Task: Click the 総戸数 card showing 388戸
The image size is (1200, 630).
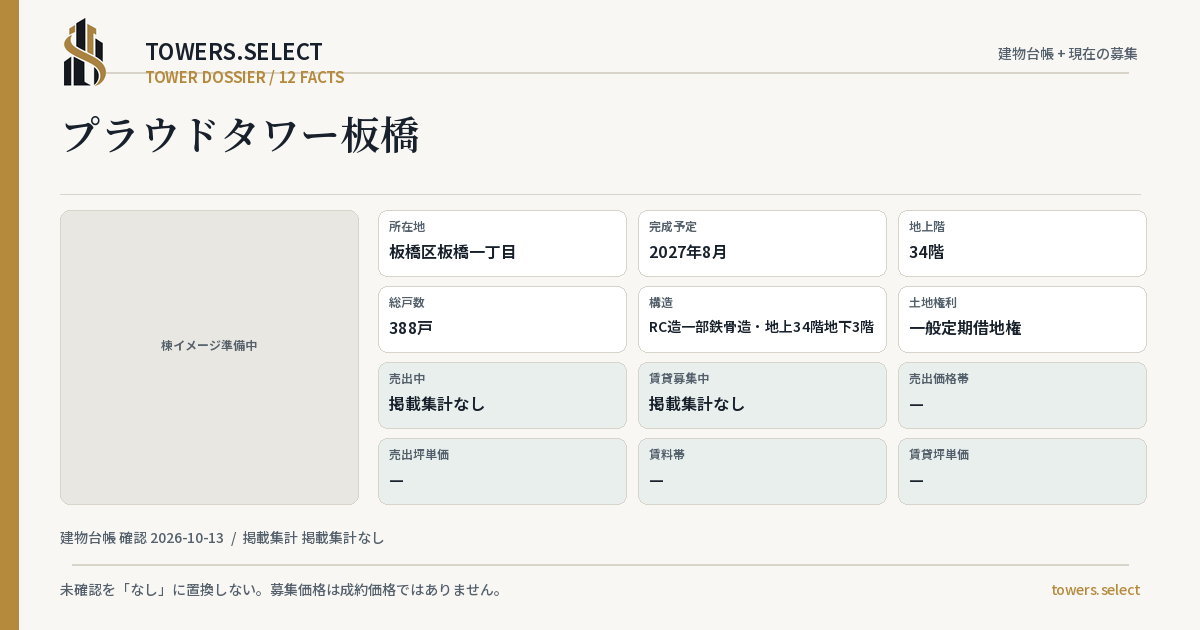Action: pos(502,319)
